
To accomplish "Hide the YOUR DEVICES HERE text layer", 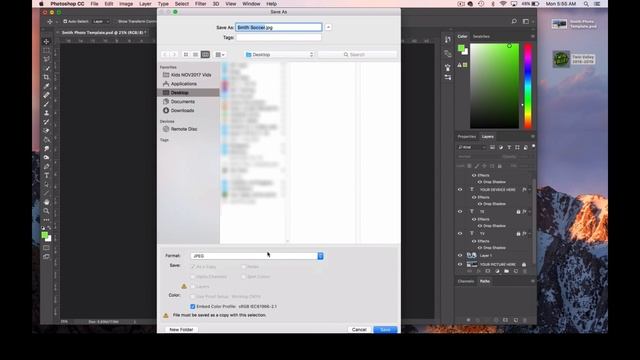I will 460,190.
